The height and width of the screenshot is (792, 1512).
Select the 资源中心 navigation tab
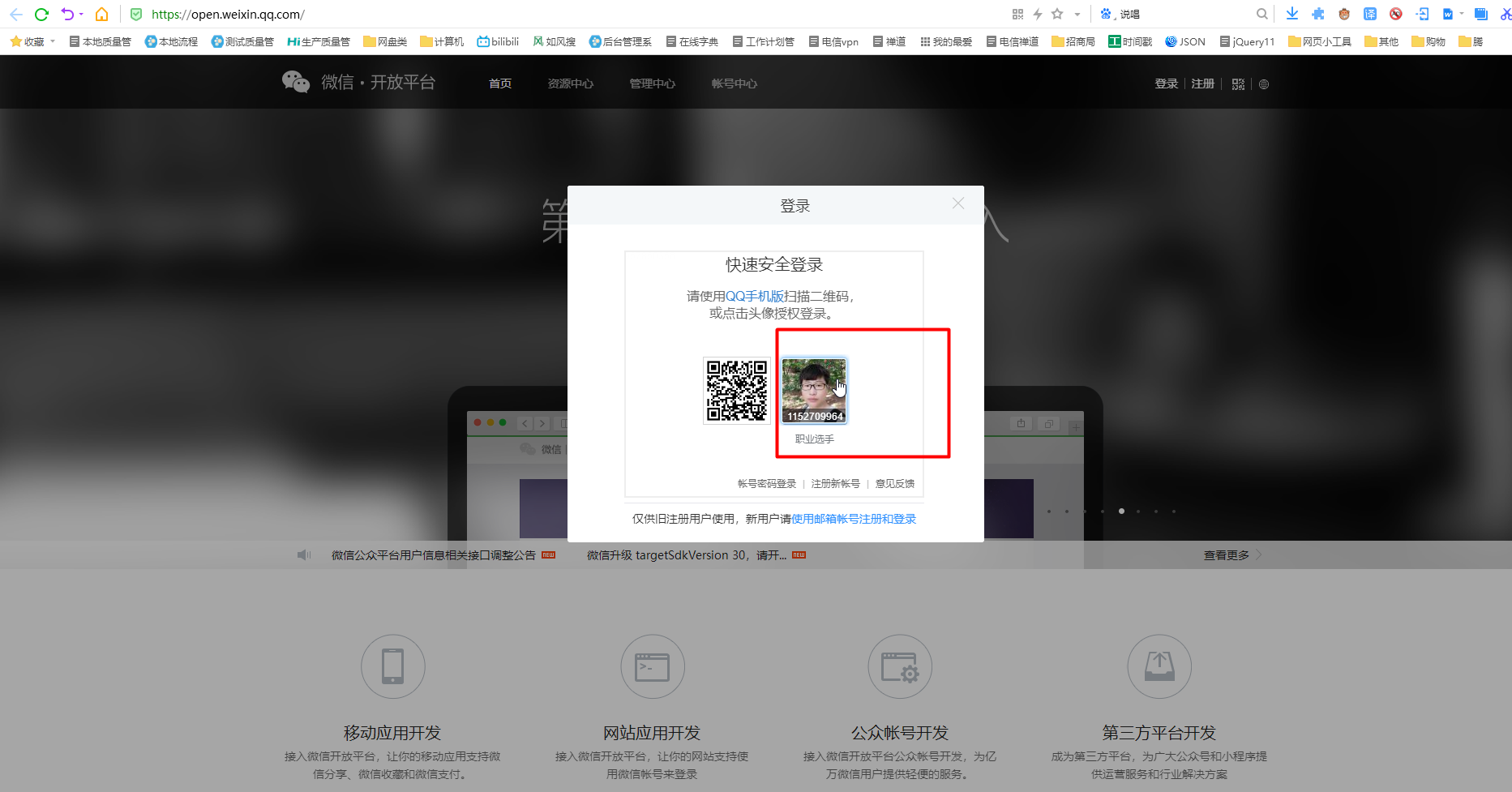click(x=571, y=83)
